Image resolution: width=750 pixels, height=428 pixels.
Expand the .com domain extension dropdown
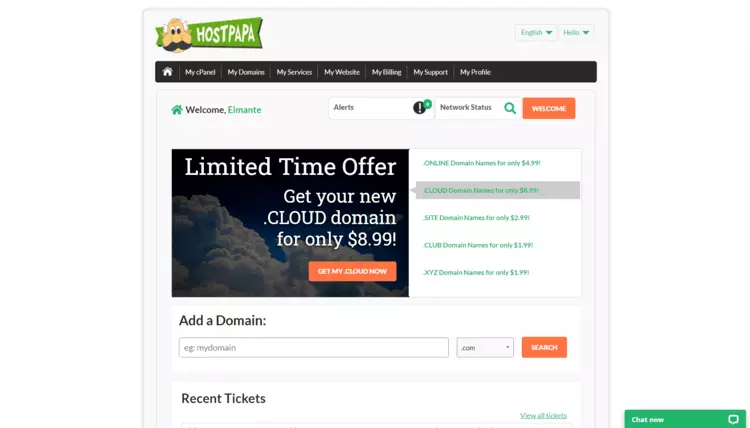(x=485, y=348)
